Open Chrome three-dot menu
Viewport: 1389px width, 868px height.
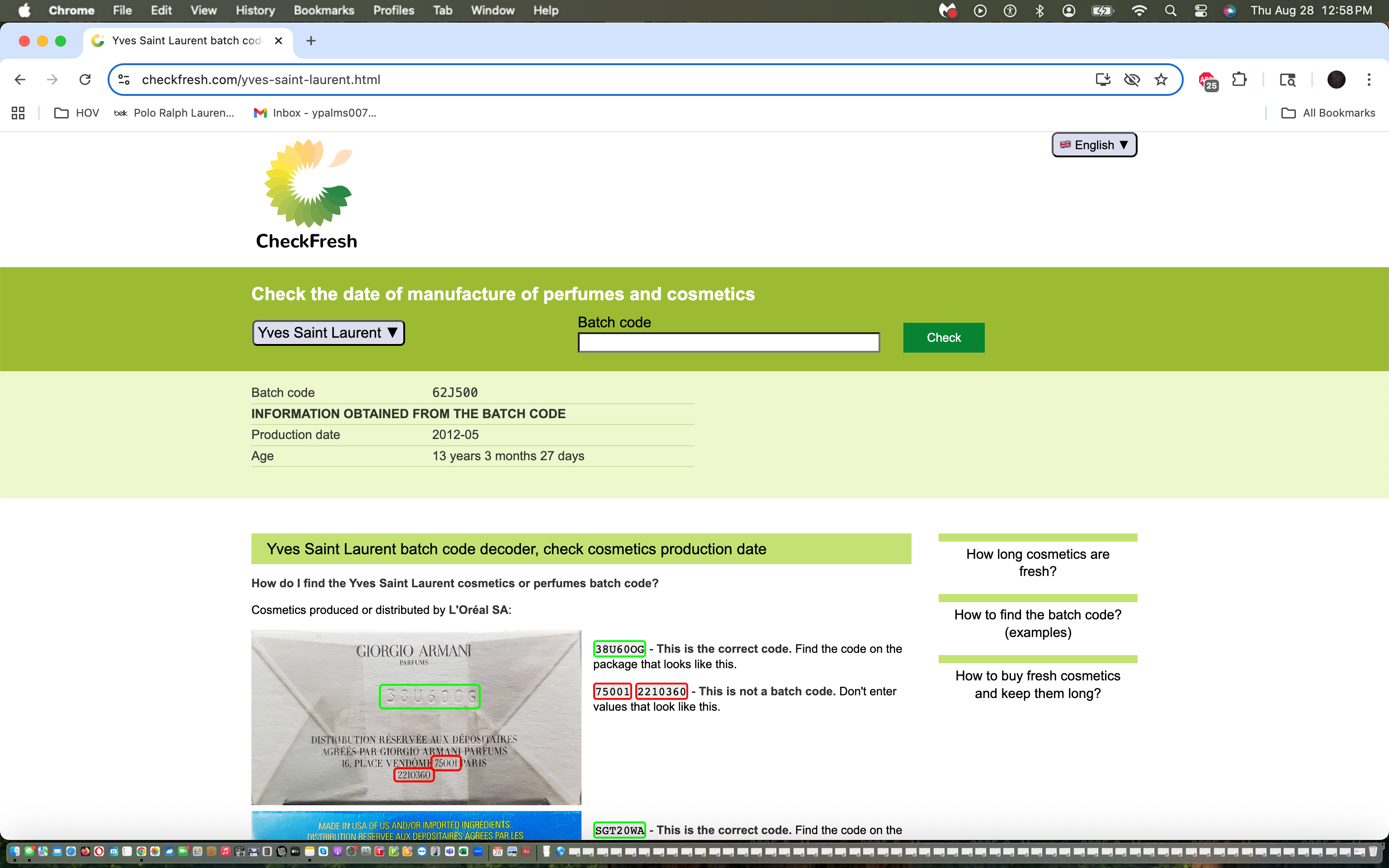[1369, 80]
